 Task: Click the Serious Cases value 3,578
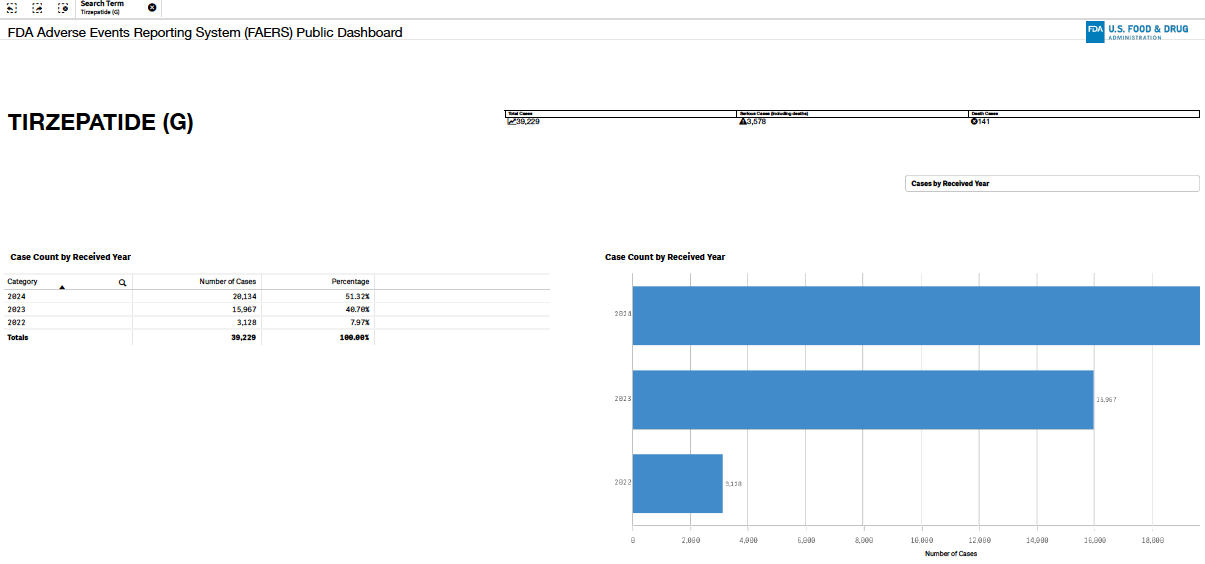click(756, 121)
